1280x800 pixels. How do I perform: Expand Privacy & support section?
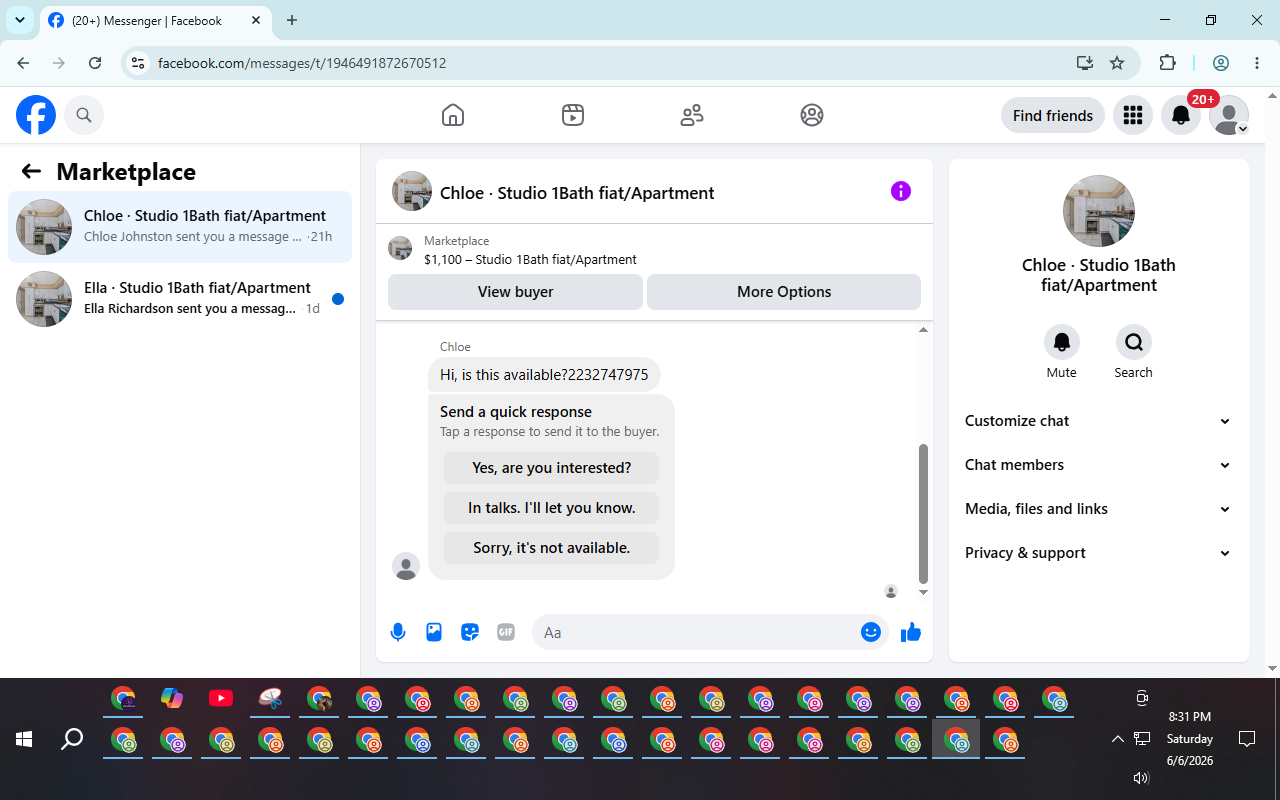(1098, 553)
